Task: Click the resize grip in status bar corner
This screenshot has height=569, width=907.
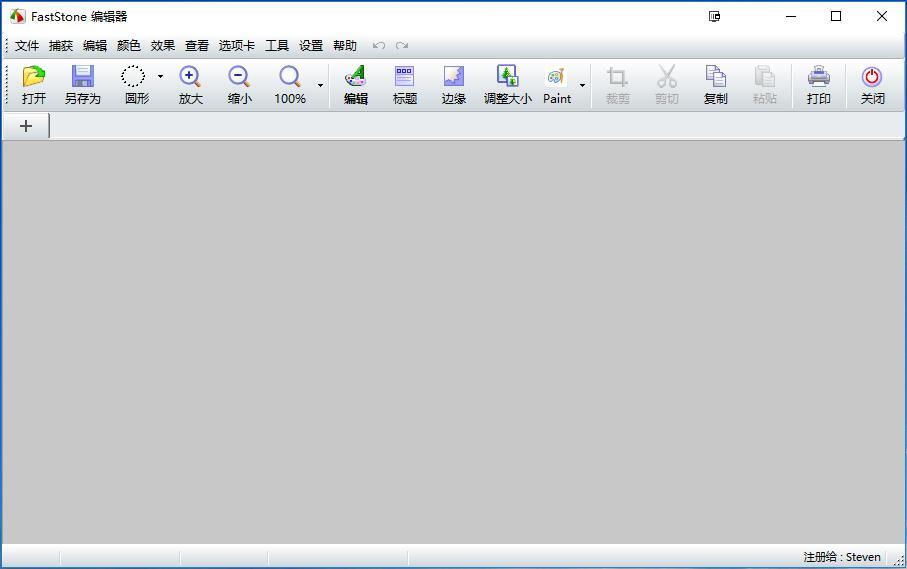Action: (x=898, y=560)
